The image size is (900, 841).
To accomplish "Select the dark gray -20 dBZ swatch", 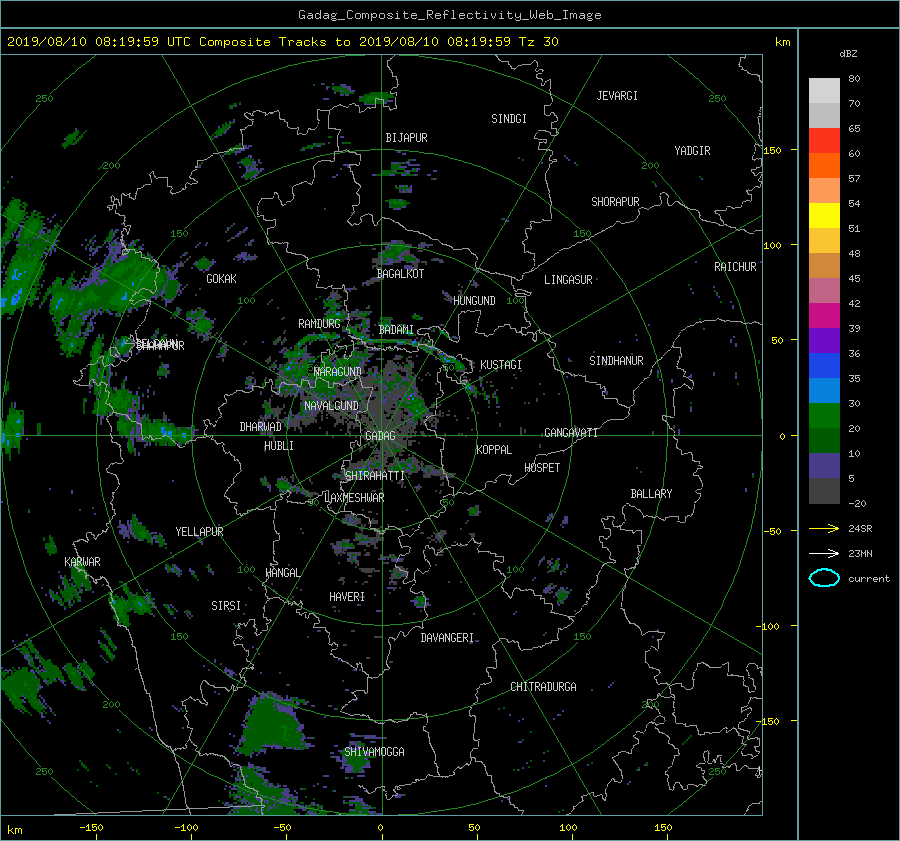I will pos(824,491).
